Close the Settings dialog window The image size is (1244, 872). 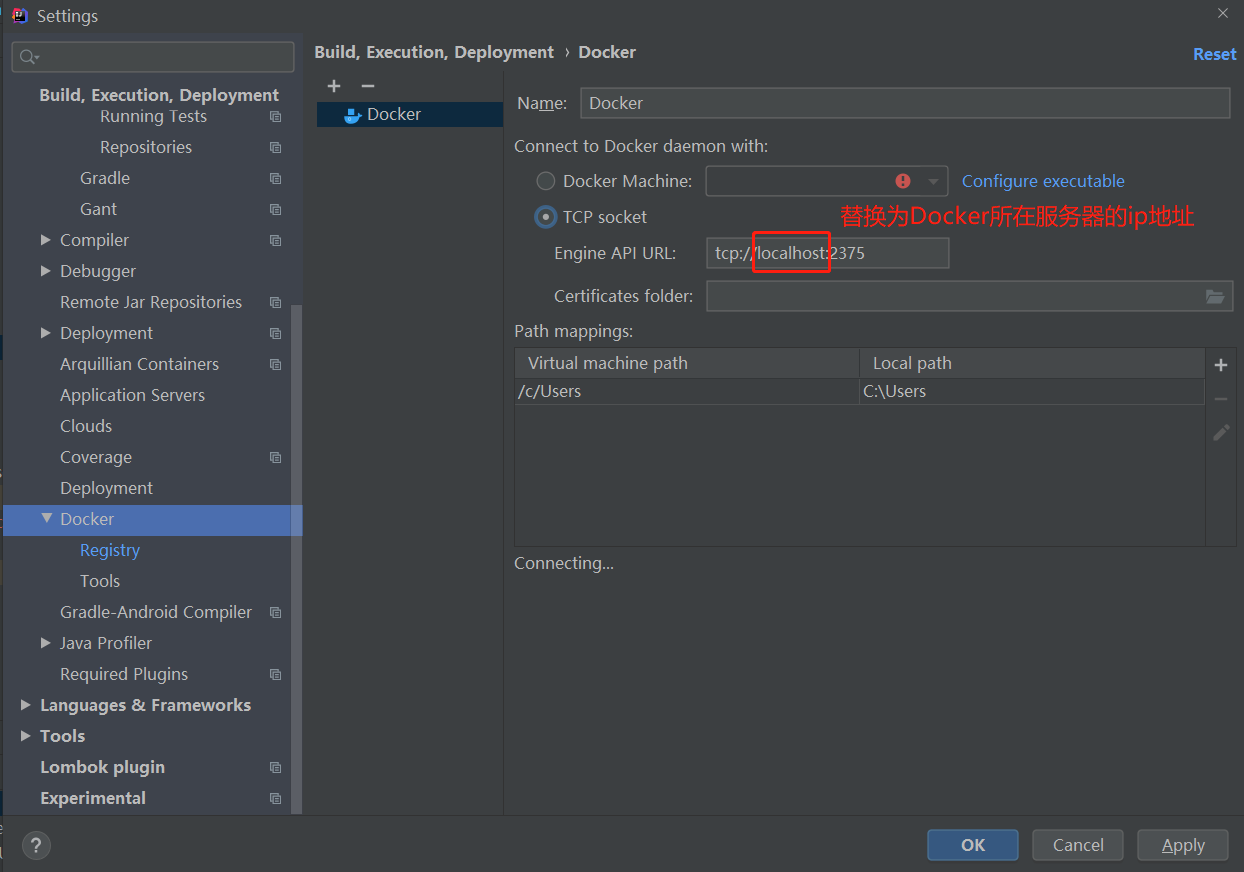pos(1223,14)
